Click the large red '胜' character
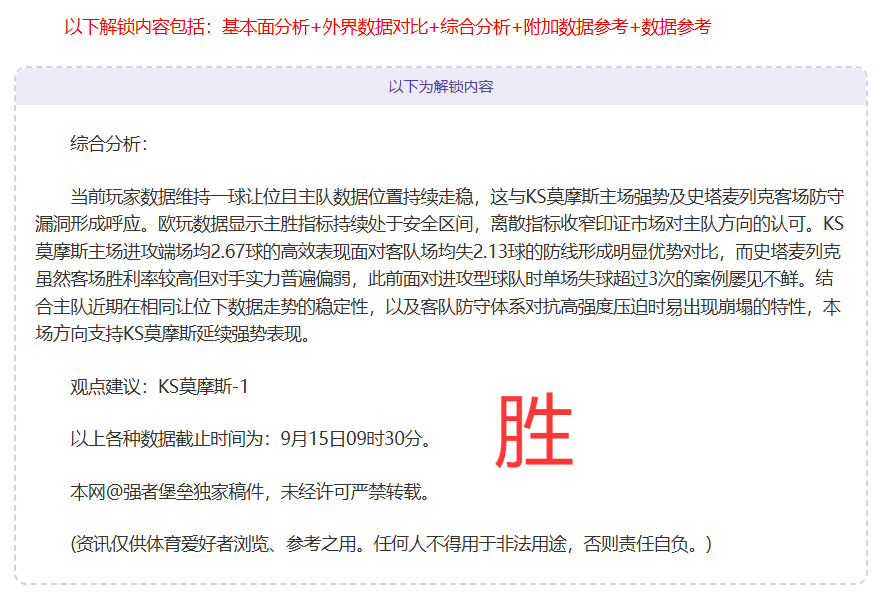Viewport: 886px width, 600px height. point(535,431)
